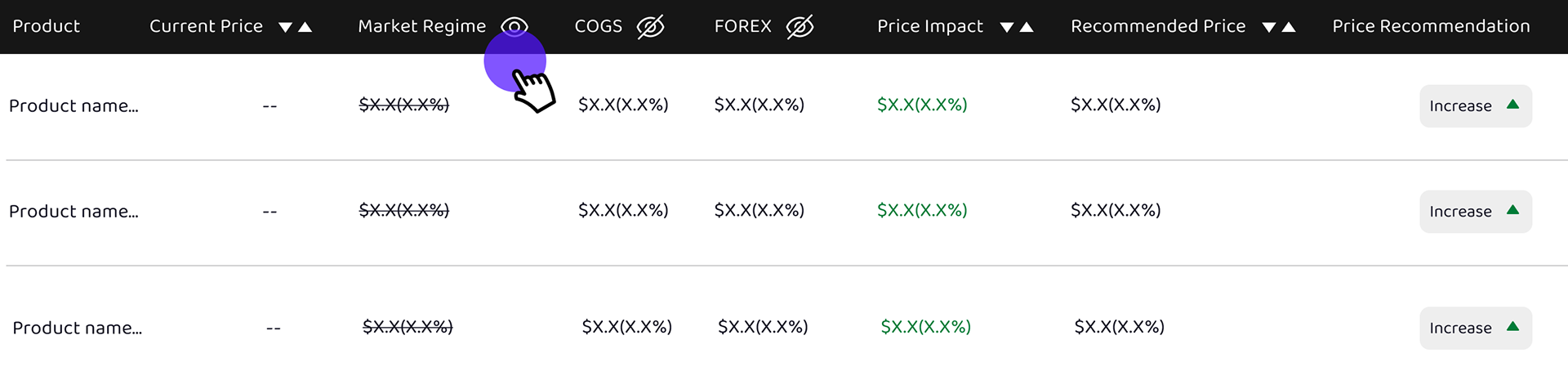Open the first Product name row
This screenshot has height=389, width=1568.
(73, 106)
